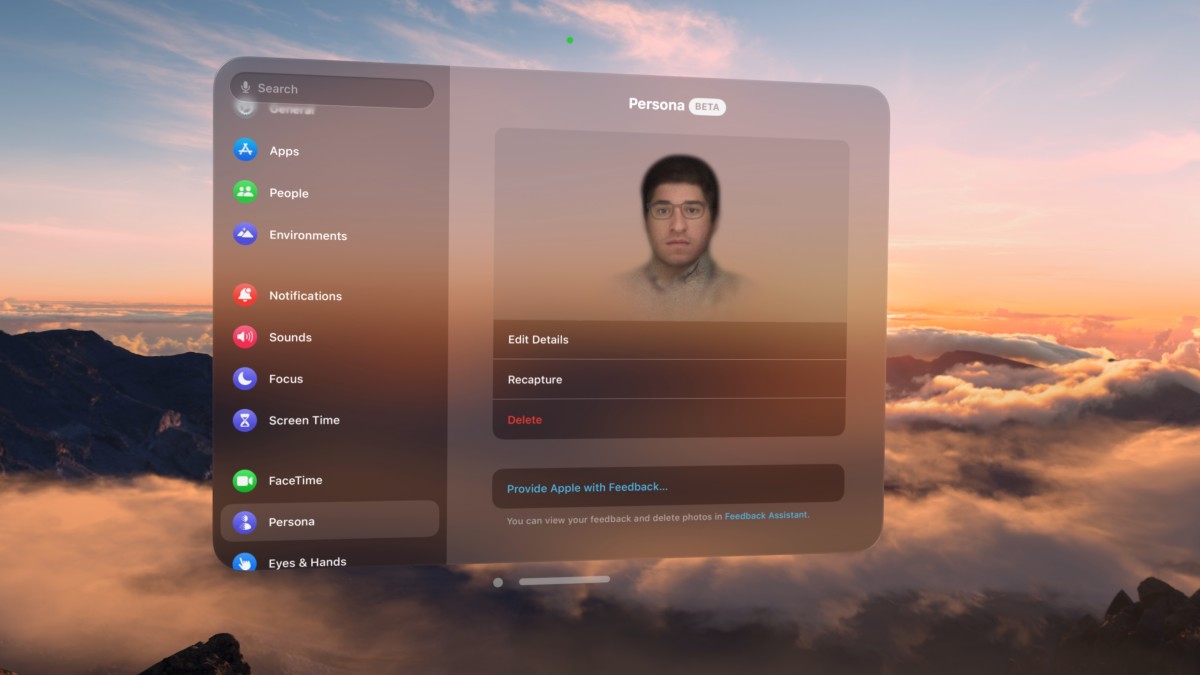1200x675 pixels.
Task: Open the Feedback Assistant link
Action: (x=766, y=516)
